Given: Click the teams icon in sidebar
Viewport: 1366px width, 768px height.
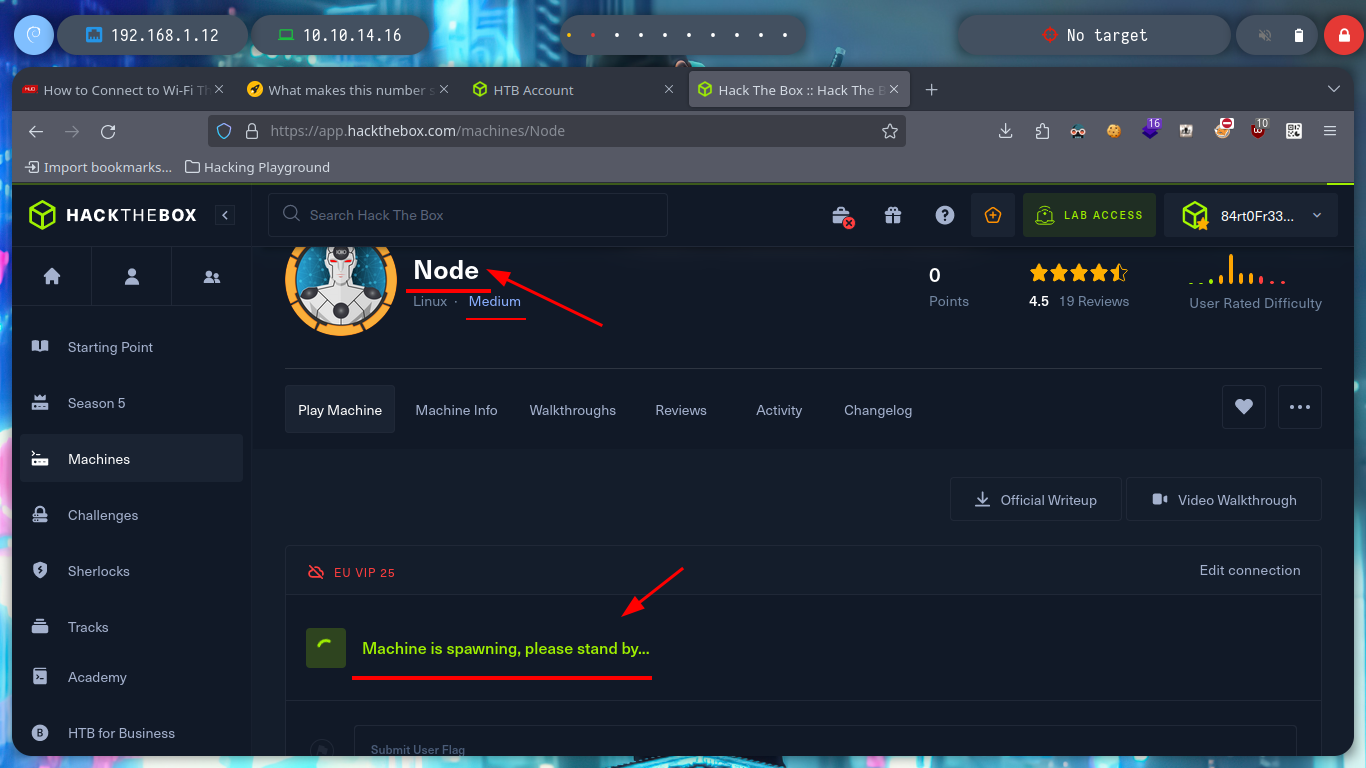Looking at the screenshot, I should (x=211, y=277).
